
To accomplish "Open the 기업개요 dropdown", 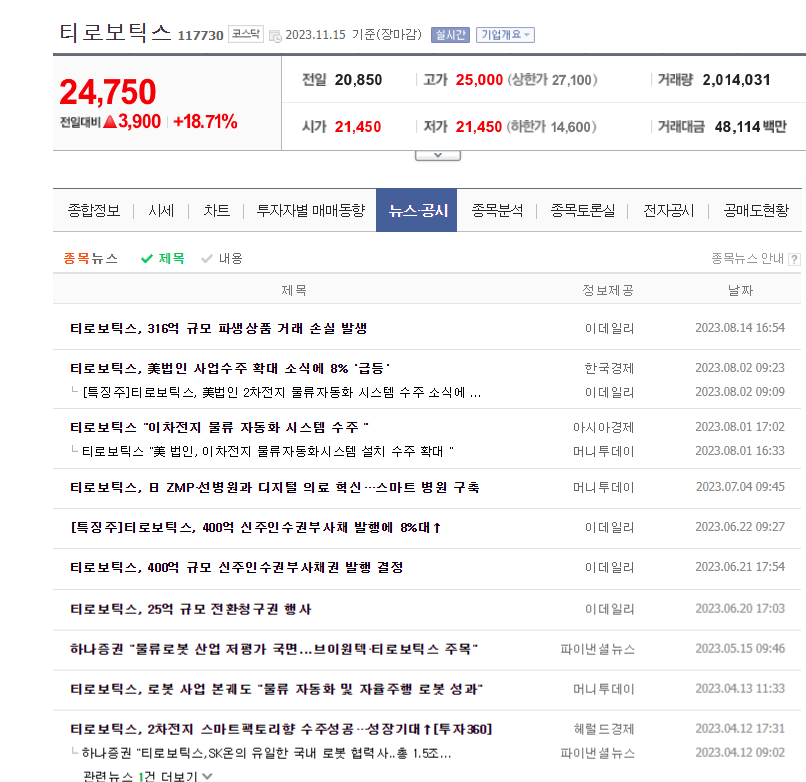I will [505, 34].
